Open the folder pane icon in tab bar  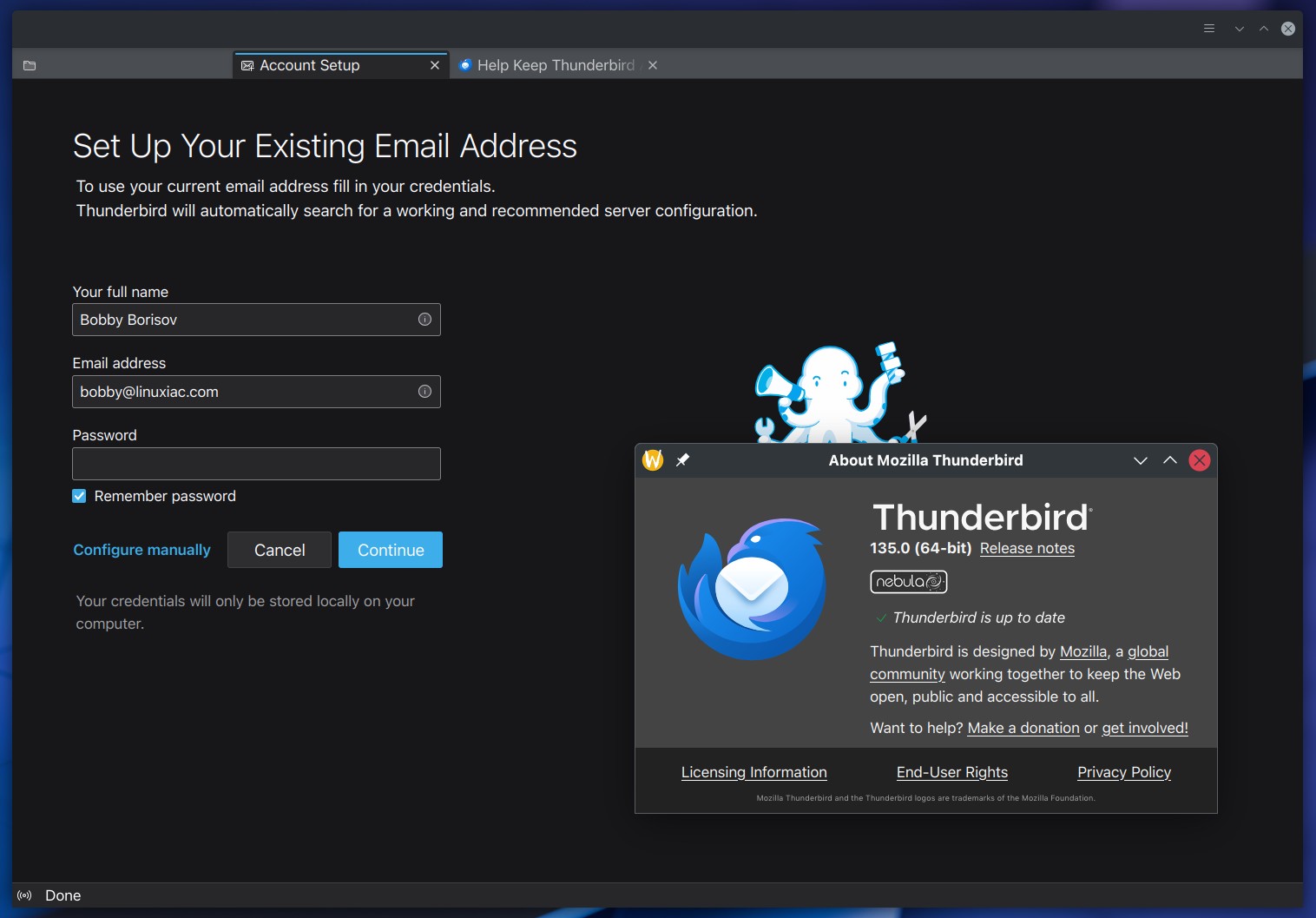30,65
